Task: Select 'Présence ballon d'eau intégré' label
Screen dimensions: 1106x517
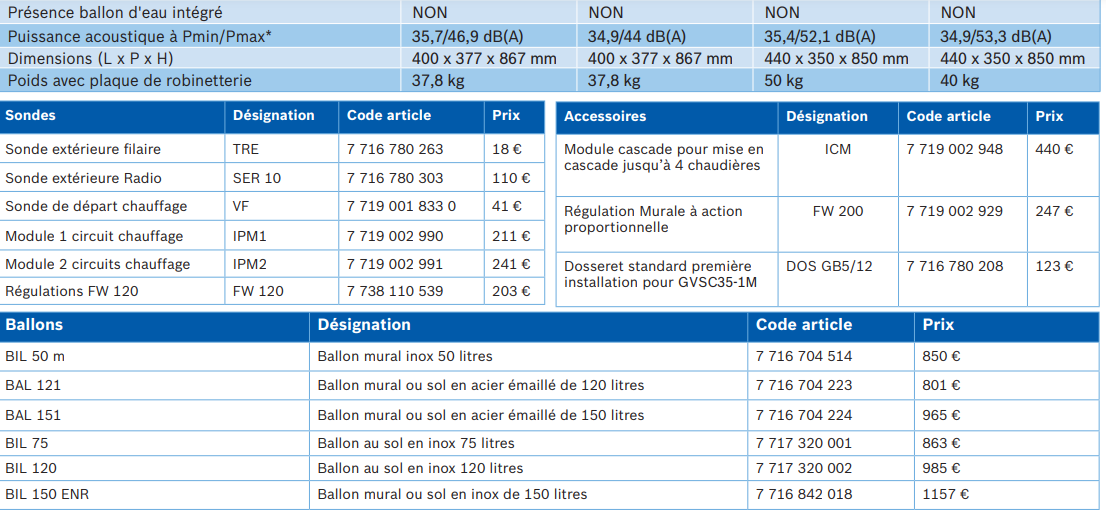Action: [x=114, y=12]
